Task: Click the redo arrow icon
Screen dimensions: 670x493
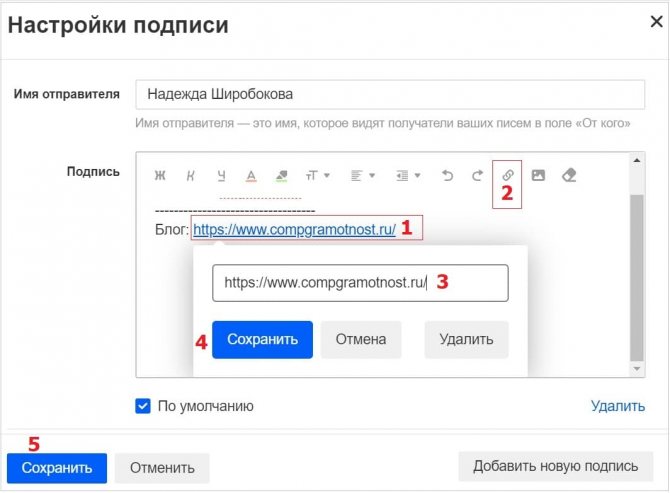Action: tap(477, 176)
